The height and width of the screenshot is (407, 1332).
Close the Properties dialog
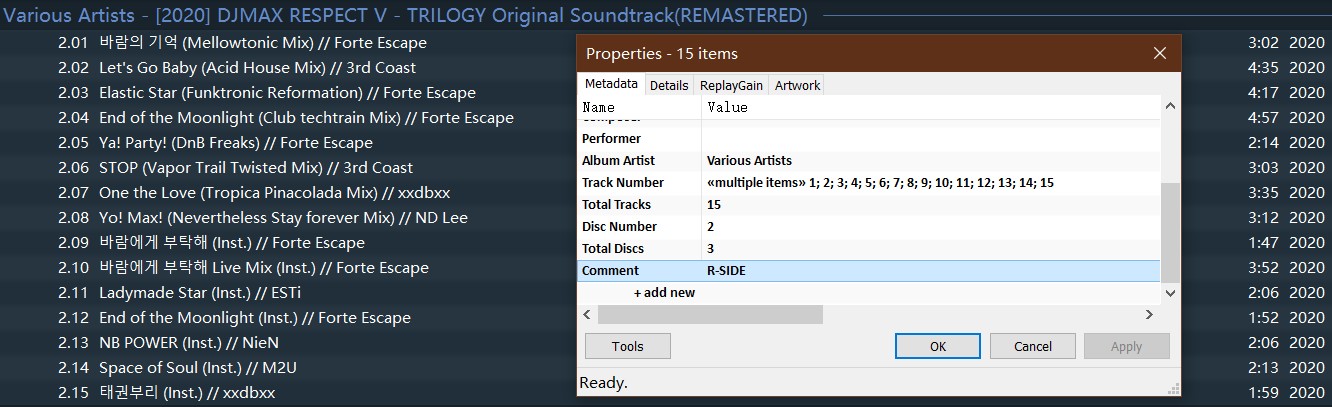point(1160,53)
